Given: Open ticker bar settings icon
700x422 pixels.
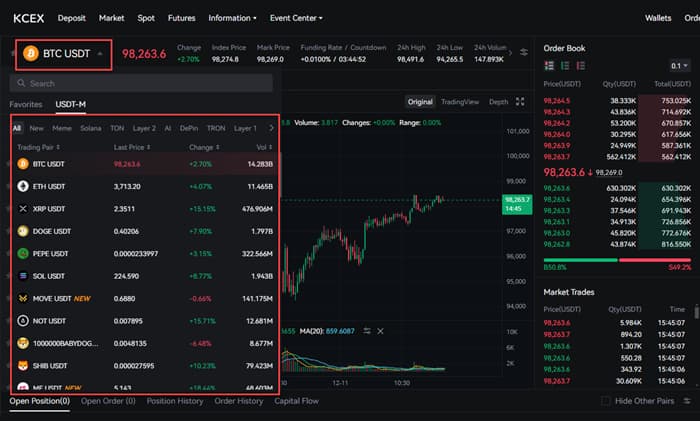Looking at the screenshot, I should (x=524, y=53).
